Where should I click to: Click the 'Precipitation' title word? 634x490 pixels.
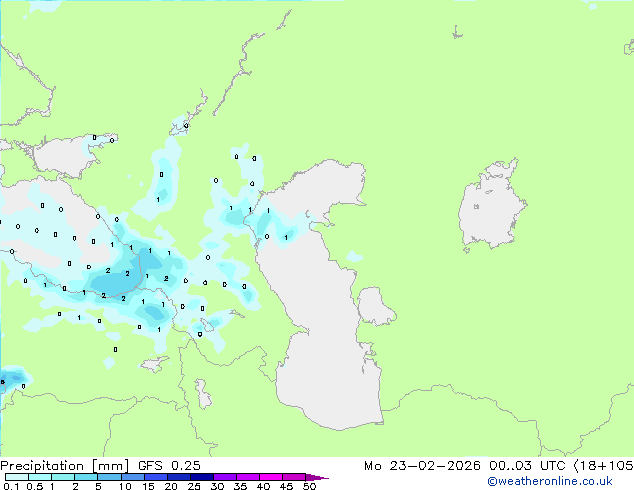point(42,466)
